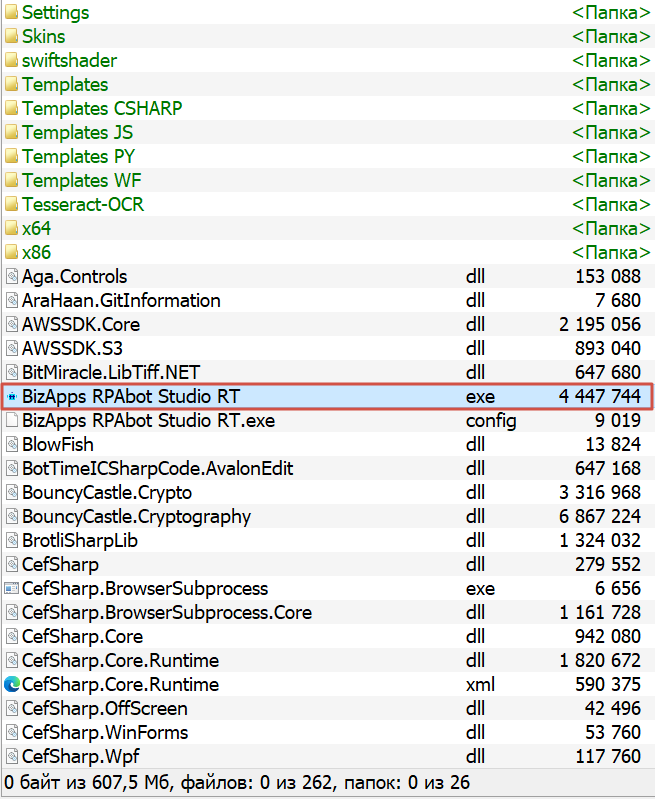Screen dimensions: 655x799
Task: Click the Skins folder icon
Action: (x=11, y=36)
